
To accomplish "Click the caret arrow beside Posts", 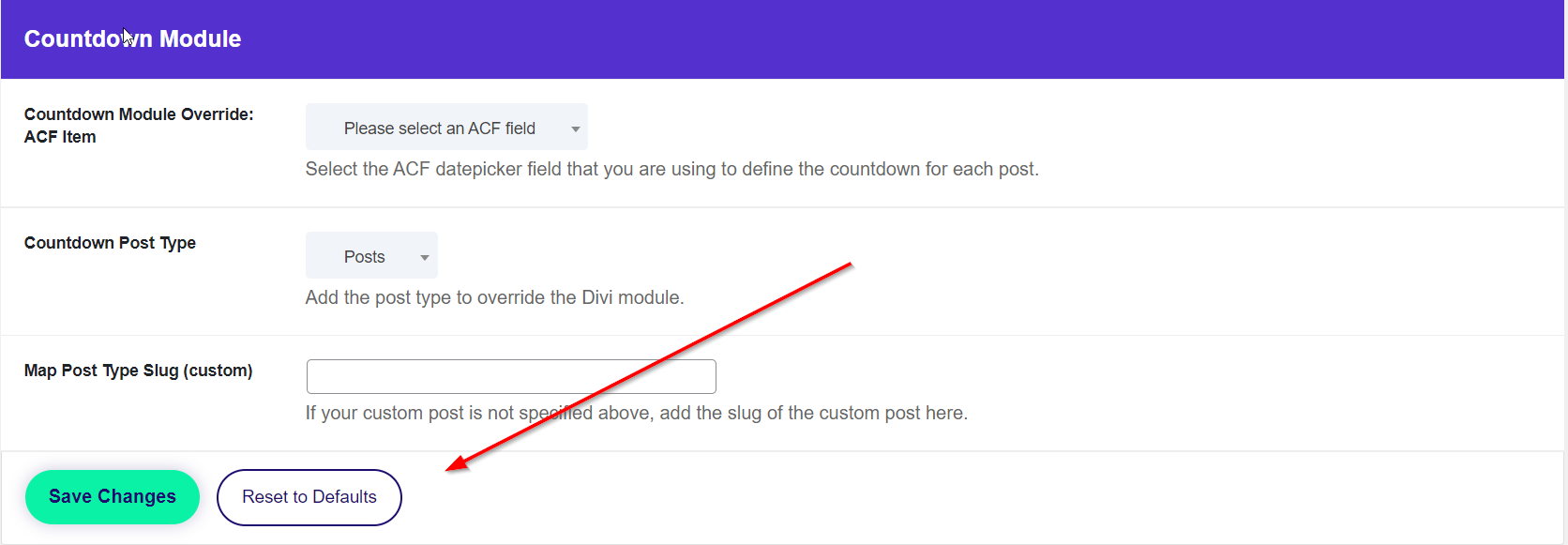I will [425, 257].
